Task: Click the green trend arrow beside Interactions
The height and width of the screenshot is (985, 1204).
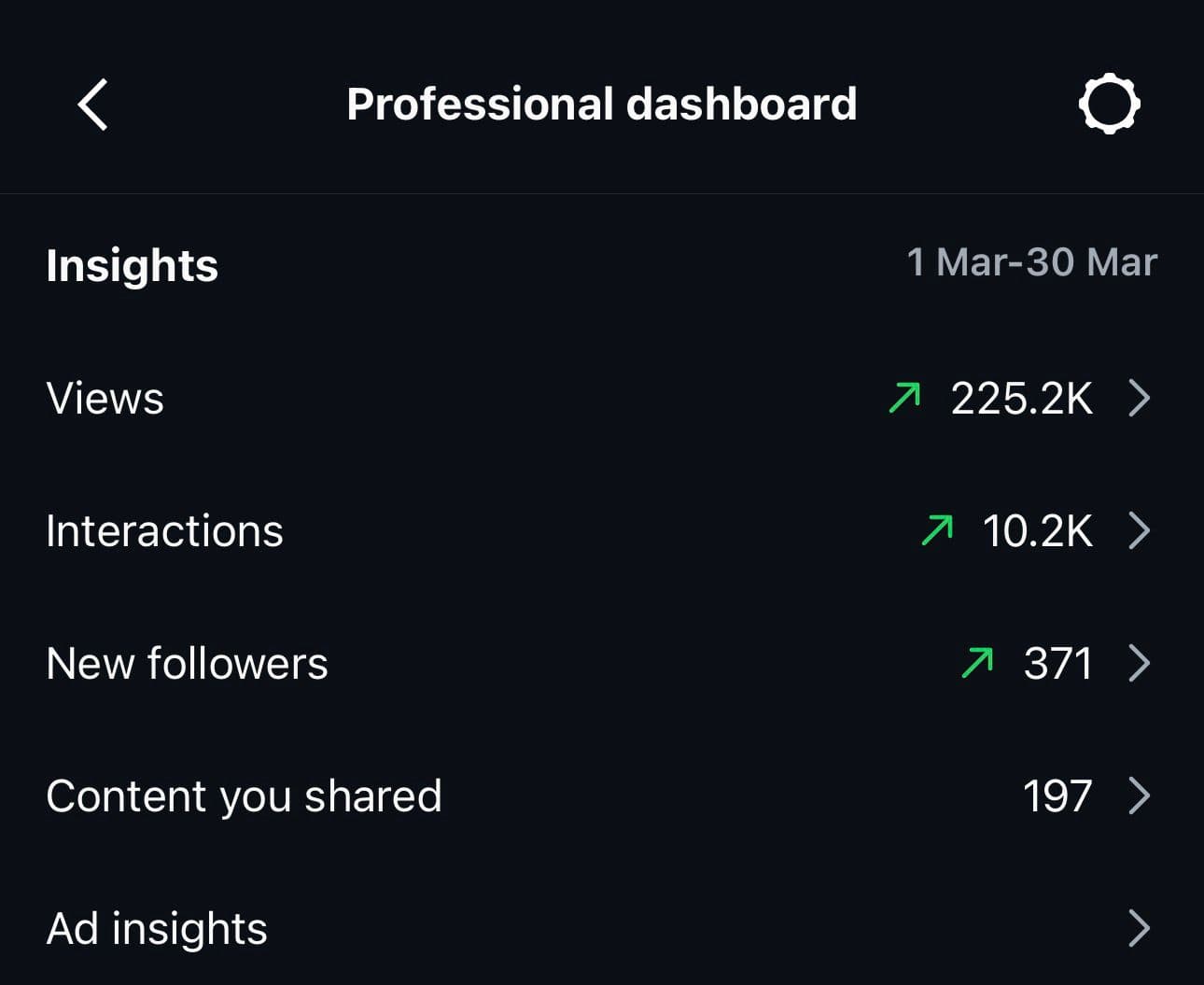Action: point(937,530)
